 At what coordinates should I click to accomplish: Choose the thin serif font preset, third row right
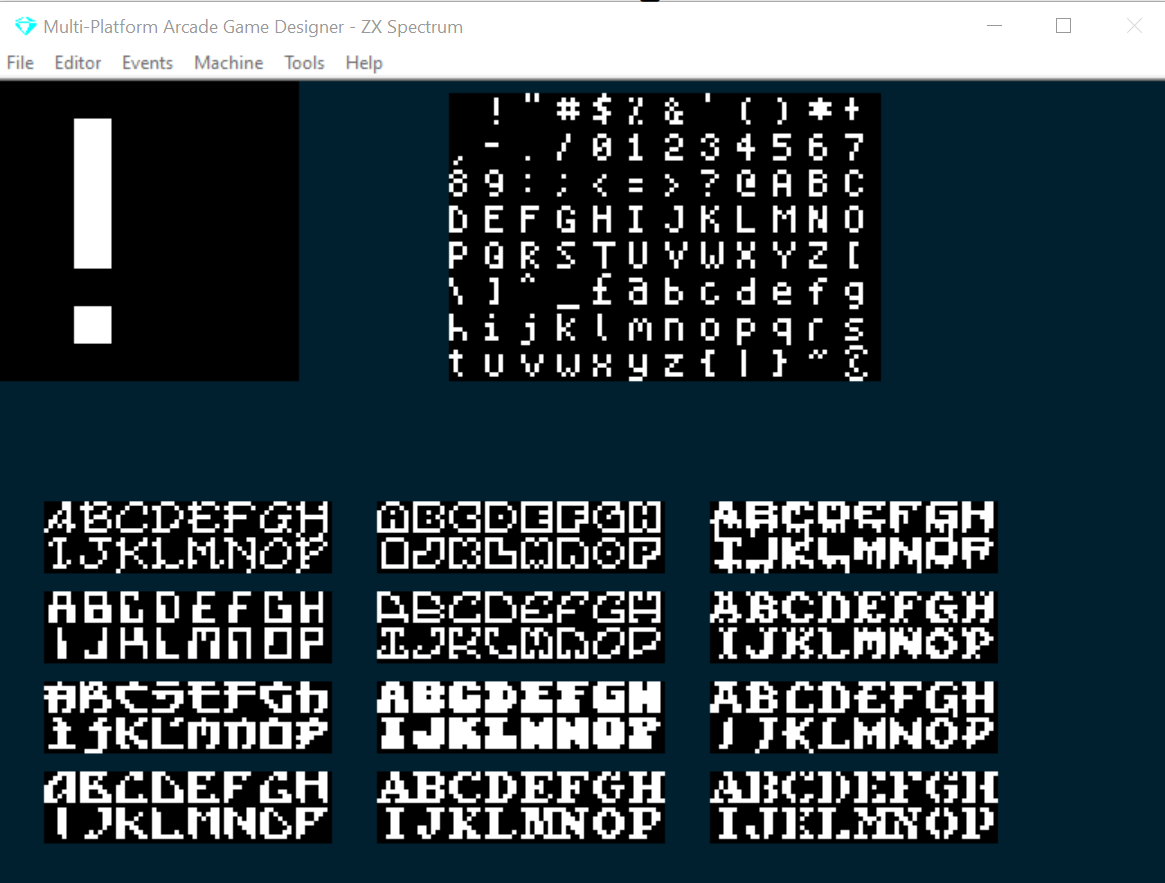coord(854,717)
